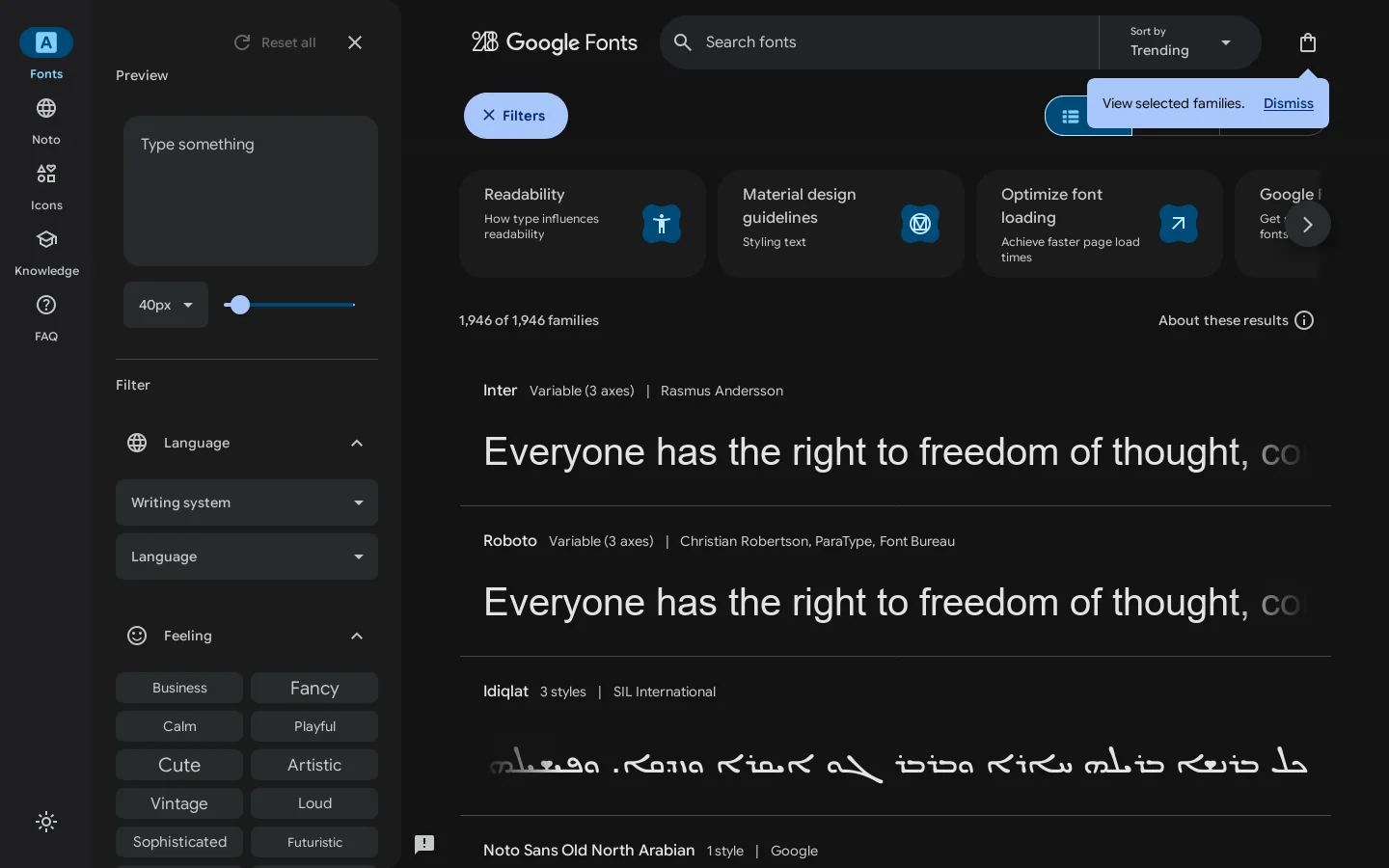
Task: Click the Type something preview text box
Action: pos(251,191)
